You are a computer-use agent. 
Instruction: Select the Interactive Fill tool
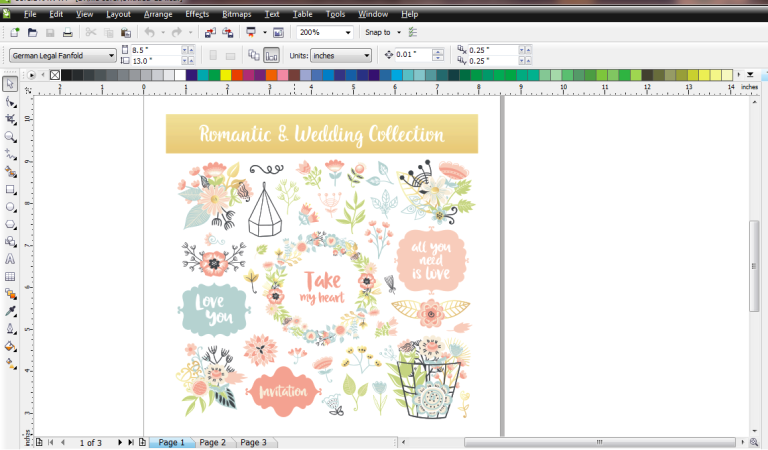point(10,364)
